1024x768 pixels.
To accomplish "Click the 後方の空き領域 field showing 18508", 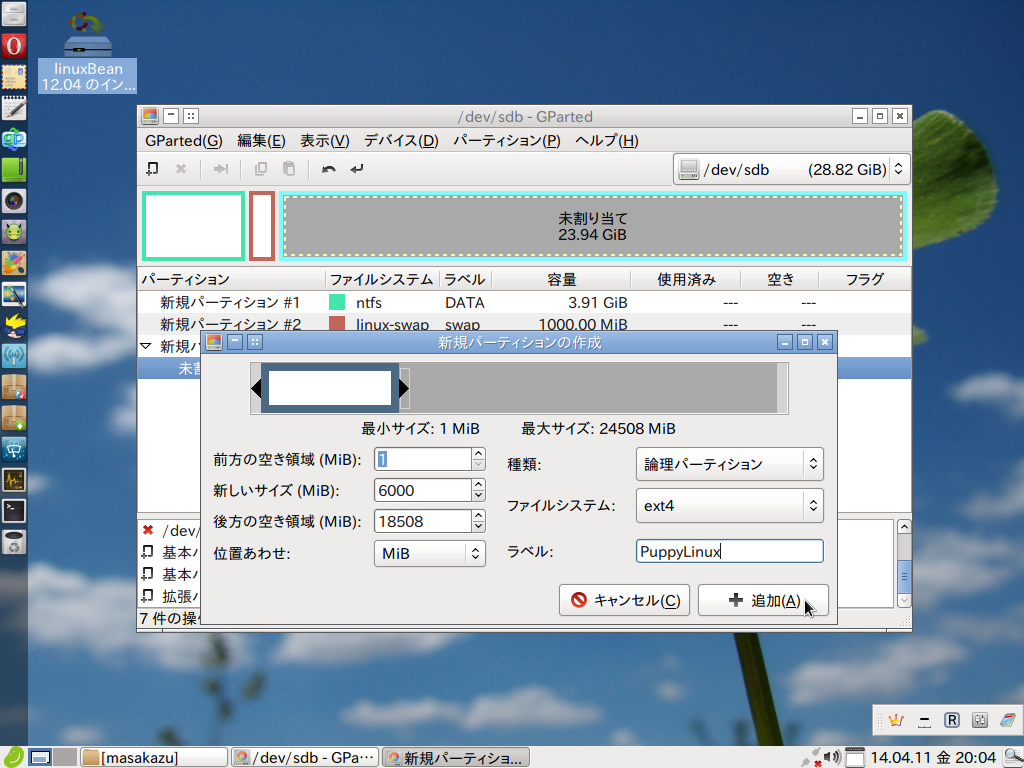I will [x=423, y=521].
